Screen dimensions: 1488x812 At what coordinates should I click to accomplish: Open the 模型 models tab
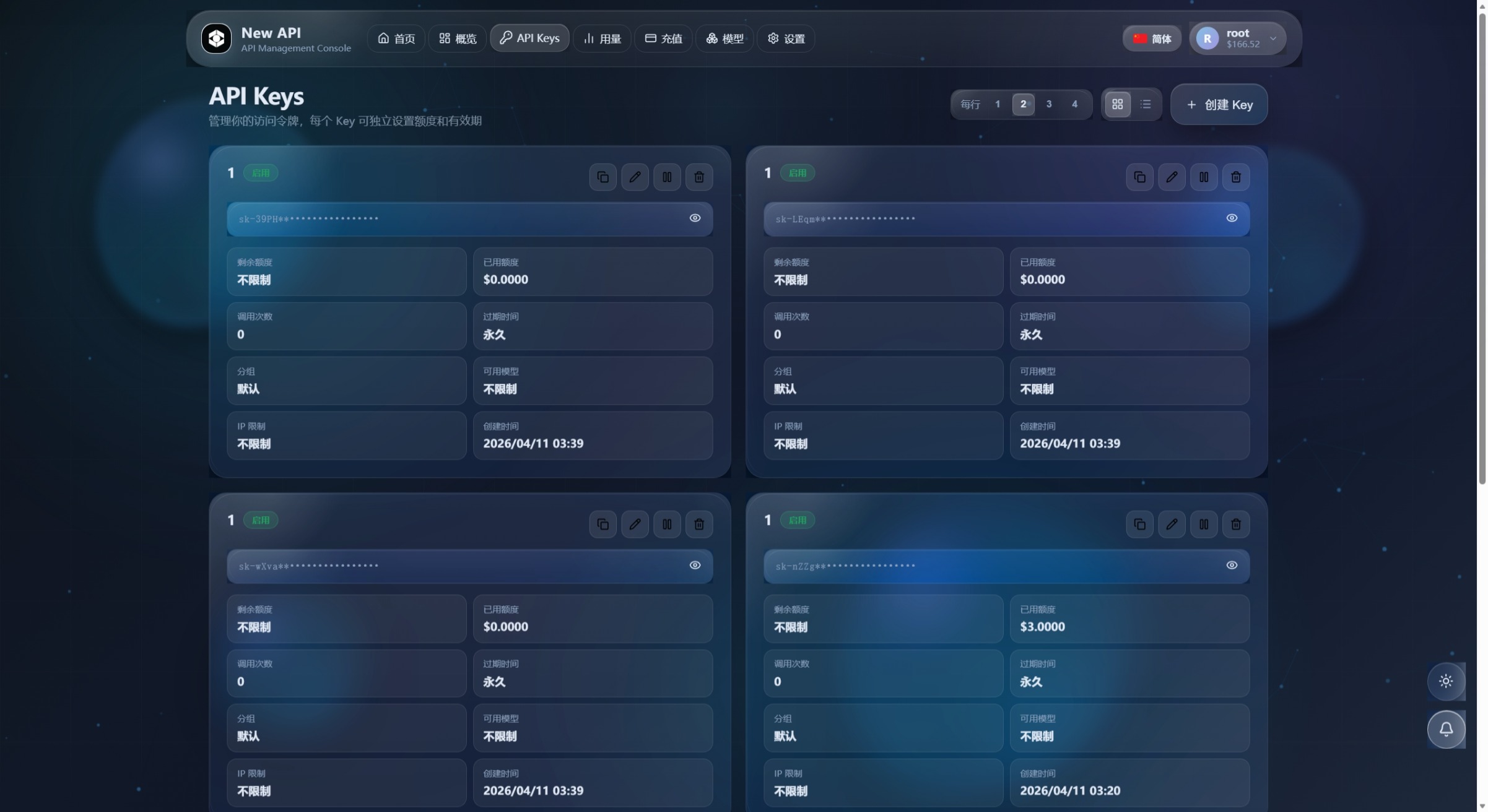pyautogui.click(x=724, y=38)
